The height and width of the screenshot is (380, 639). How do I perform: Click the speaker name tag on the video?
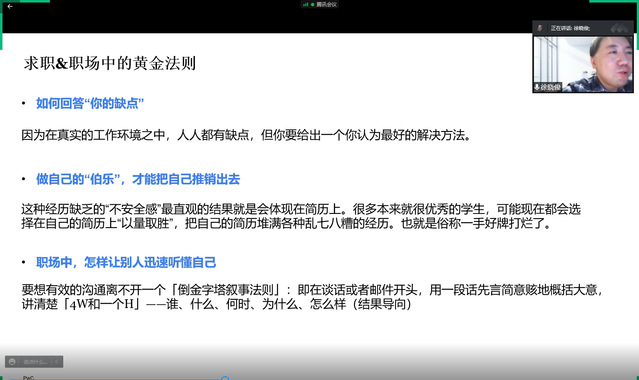547,87
